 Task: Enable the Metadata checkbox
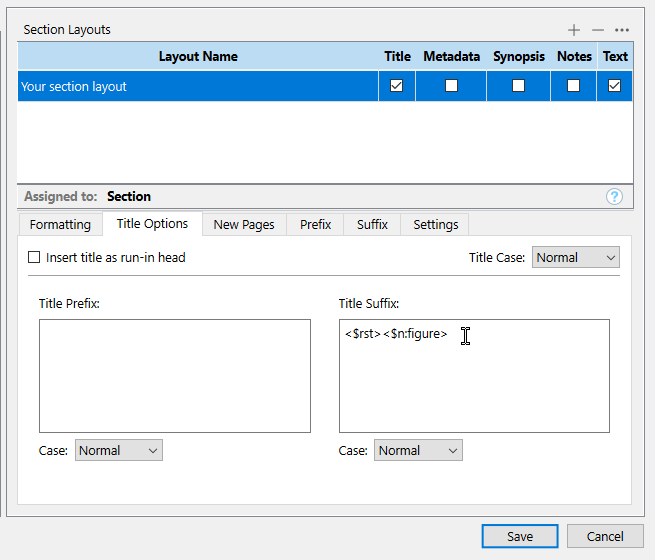(x=451, y=86)
